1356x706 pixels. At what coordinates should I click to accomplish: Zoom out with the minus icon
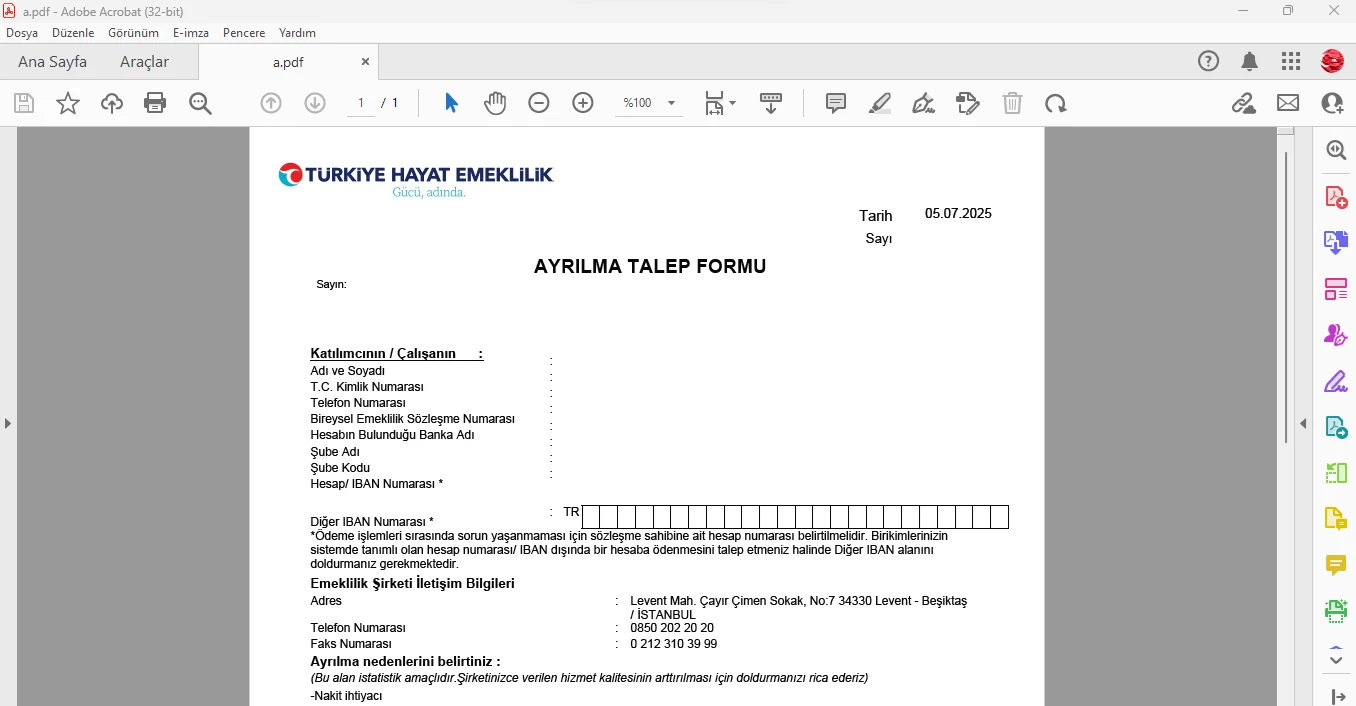[x=539, y=103]
